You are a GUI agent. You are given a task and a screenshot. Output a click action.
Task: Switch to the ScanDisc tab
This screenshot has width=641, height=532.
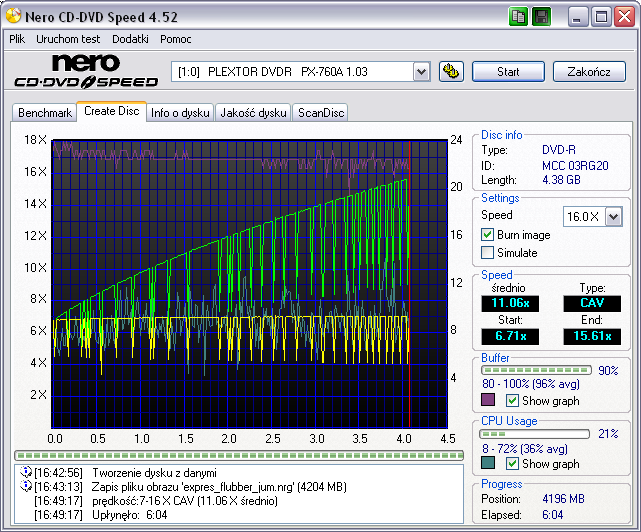(x=321, y=112)
